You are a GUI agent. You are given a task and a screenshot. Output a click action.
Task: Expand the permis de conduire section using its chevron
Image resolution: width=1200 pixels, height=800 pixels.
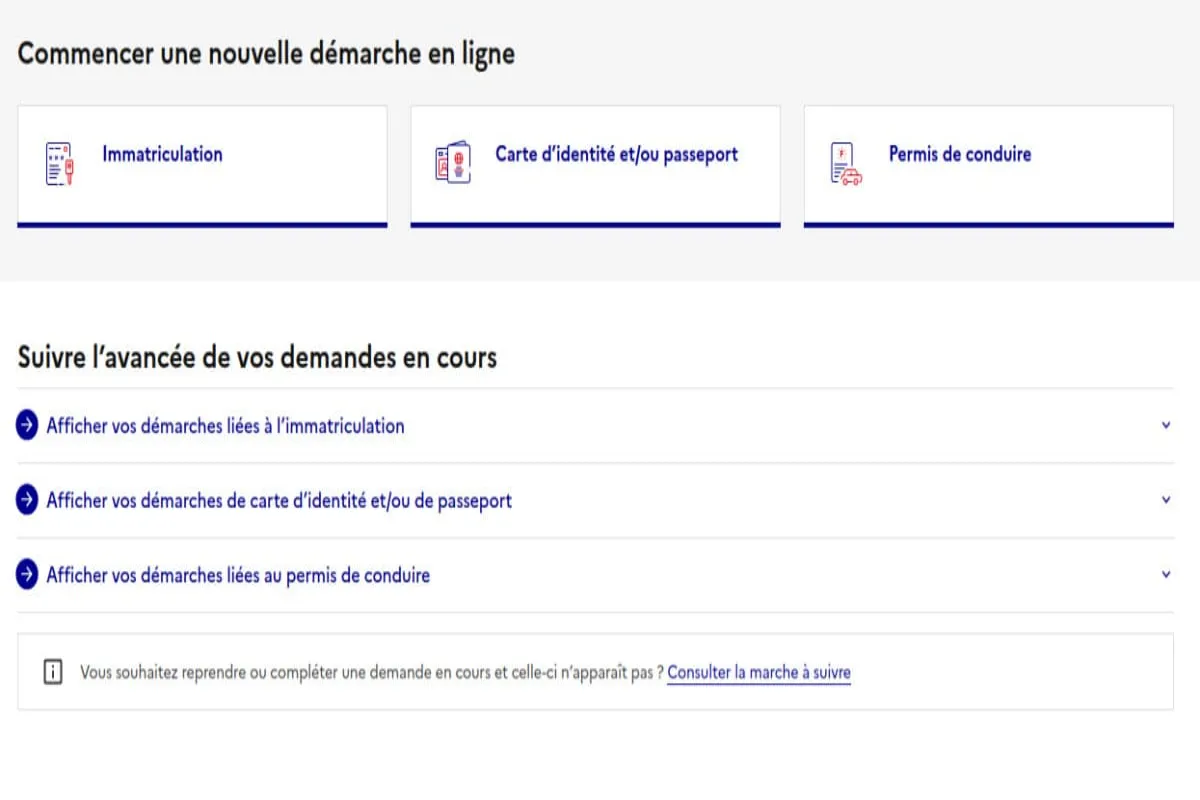pos(1164,574)
